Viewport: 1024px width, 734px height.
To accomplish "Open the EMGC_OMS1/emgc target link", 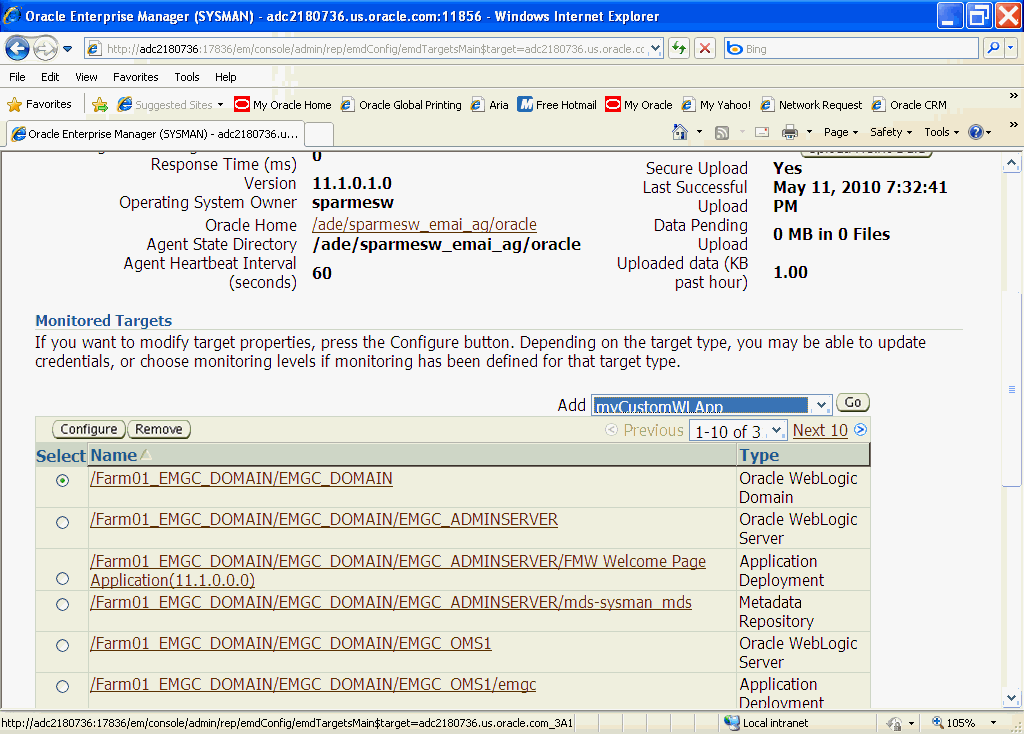I will pyautogui.click(x=313, y=684).
